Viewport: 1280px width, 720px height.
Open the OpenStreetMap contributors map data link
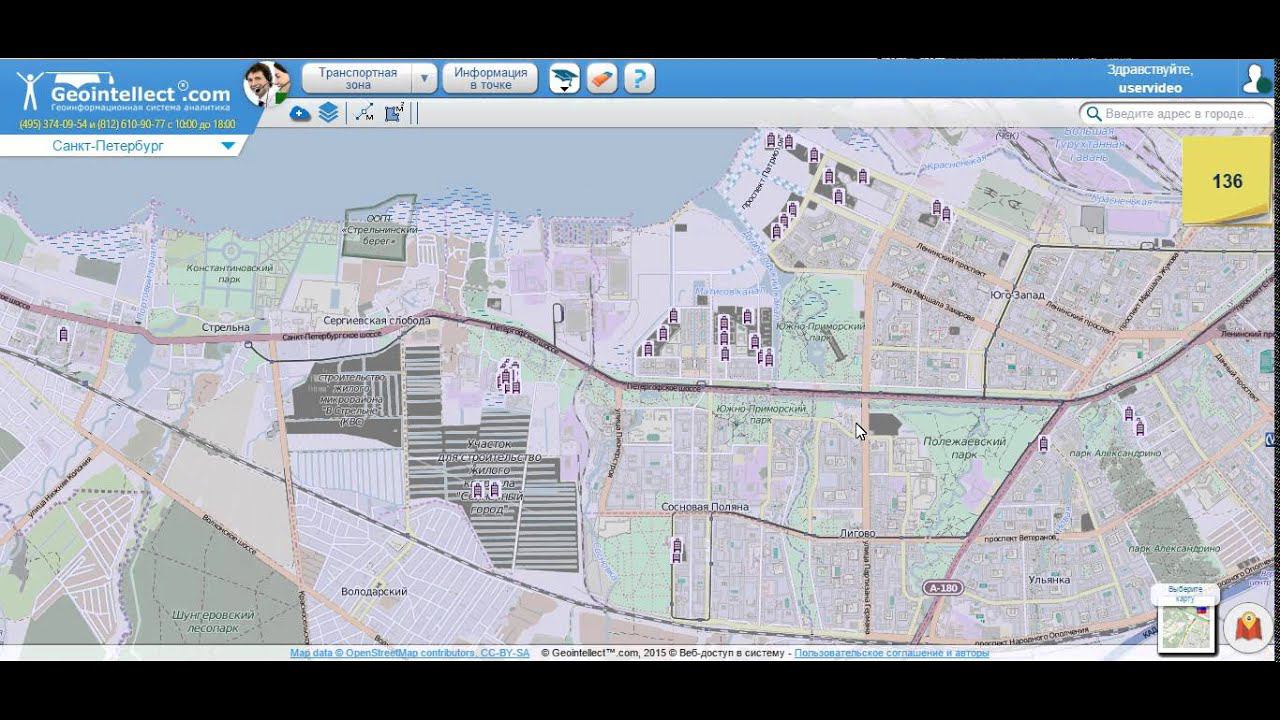click(410, 653)
